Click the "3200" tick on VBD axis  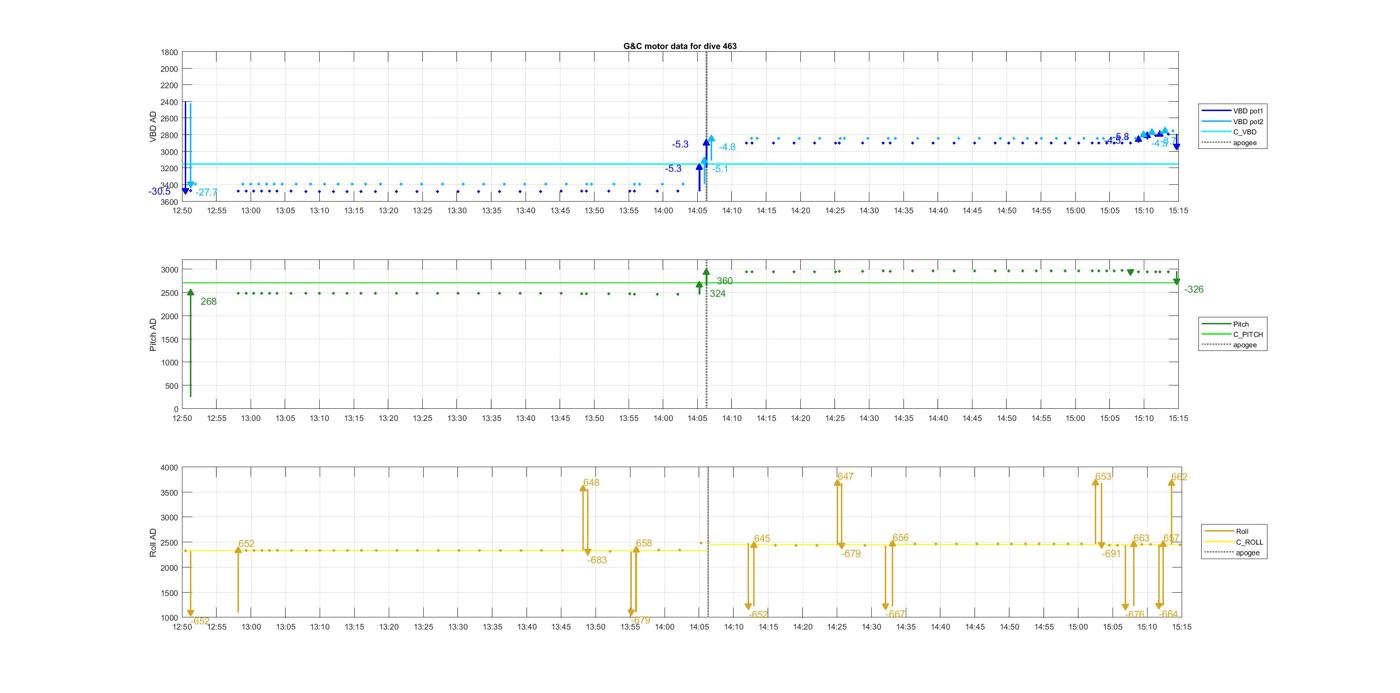(169, 169)
